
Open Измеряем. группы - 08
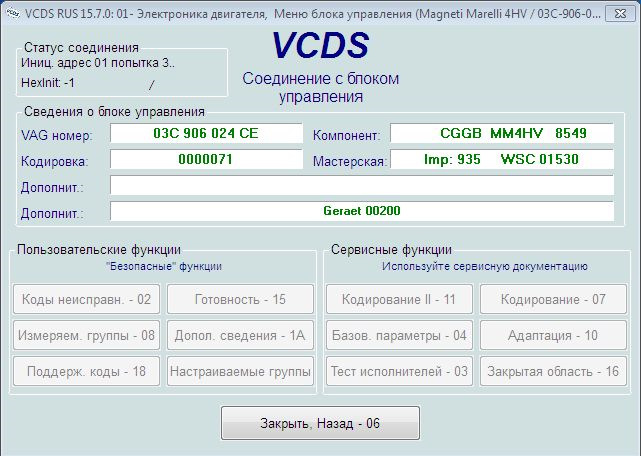coord(86,335)
